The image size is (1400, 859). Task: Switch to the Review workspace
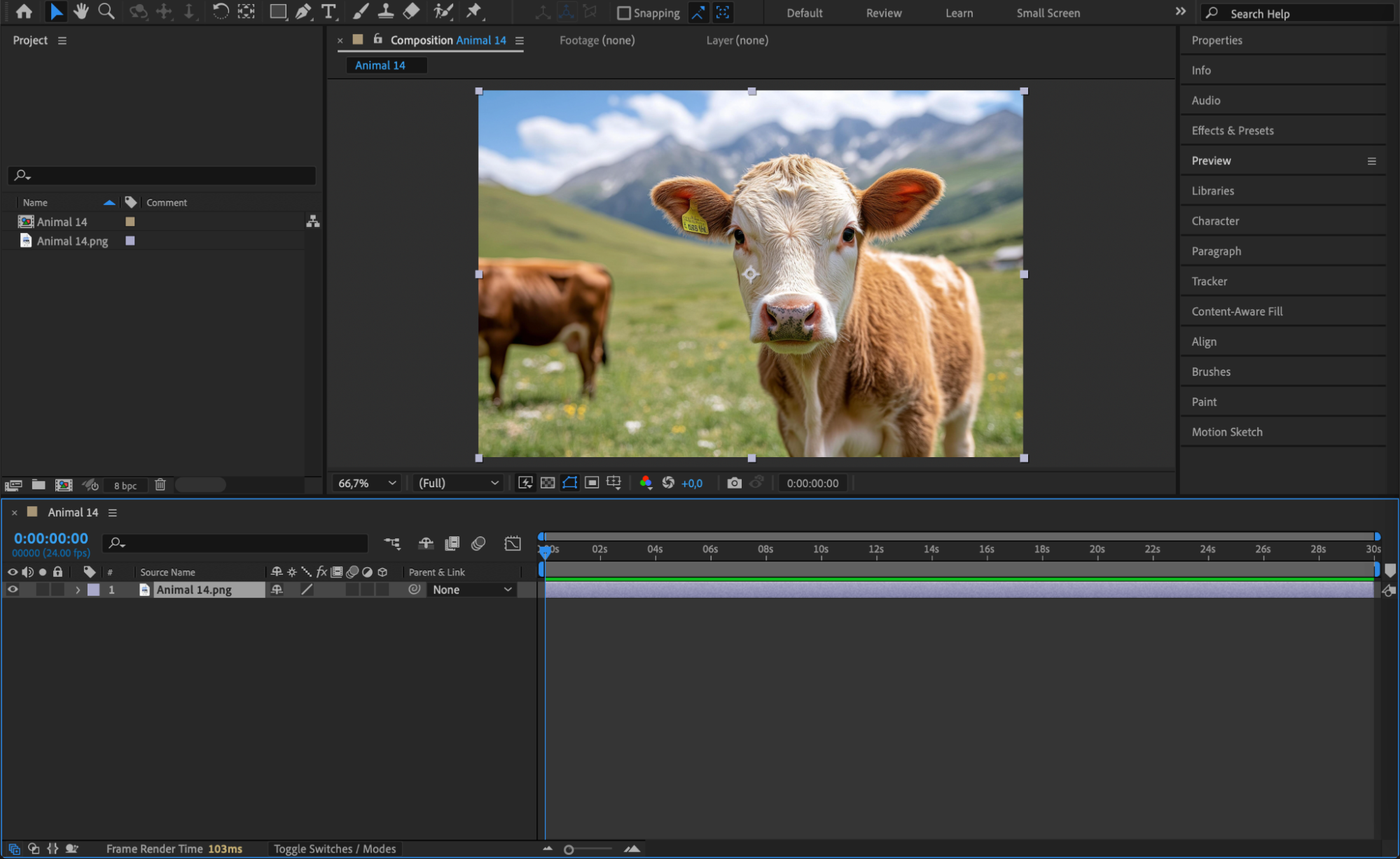(x=883, y=13)
